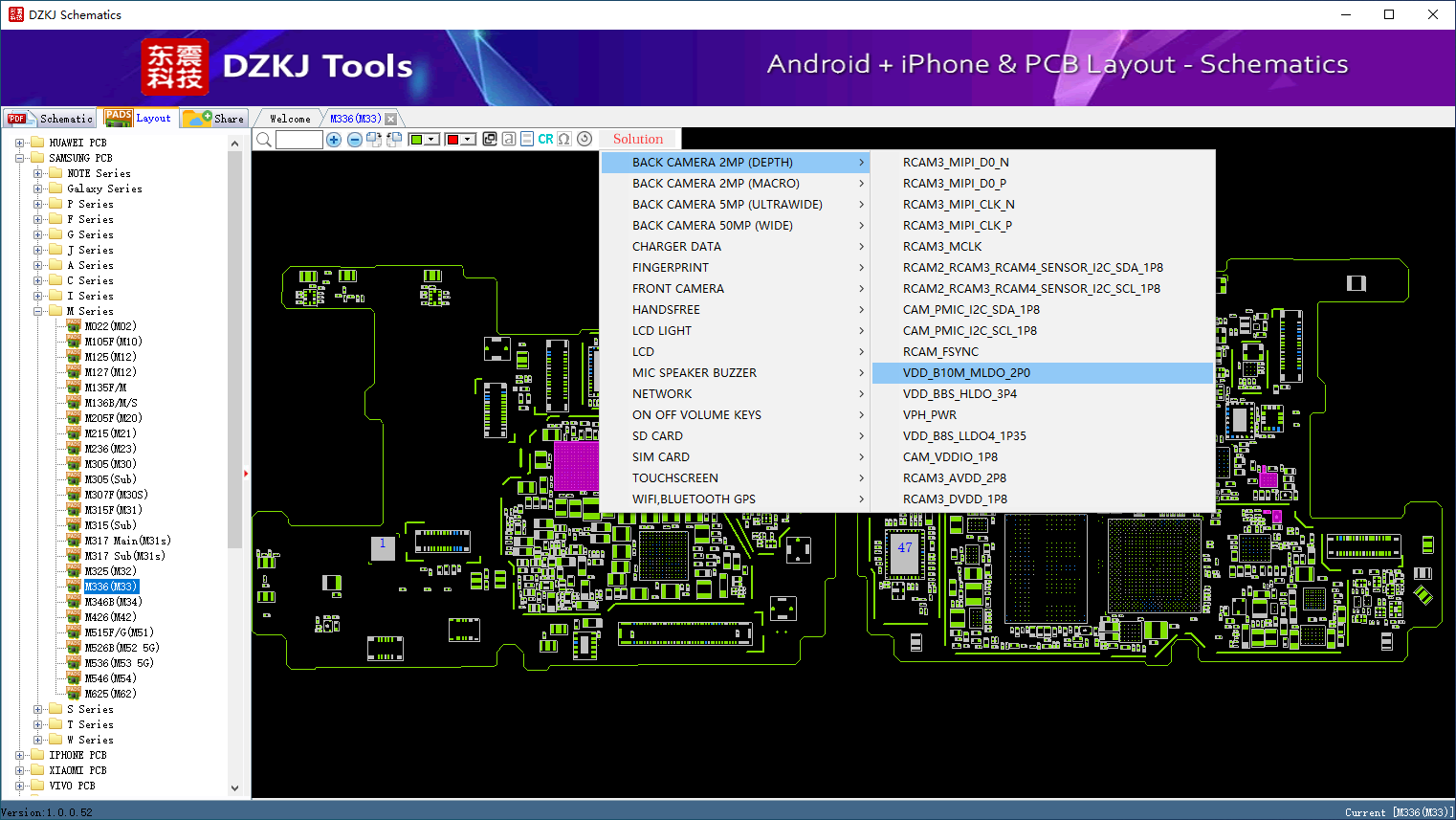Click the J Series folder icon

click(x=55, y=250)
